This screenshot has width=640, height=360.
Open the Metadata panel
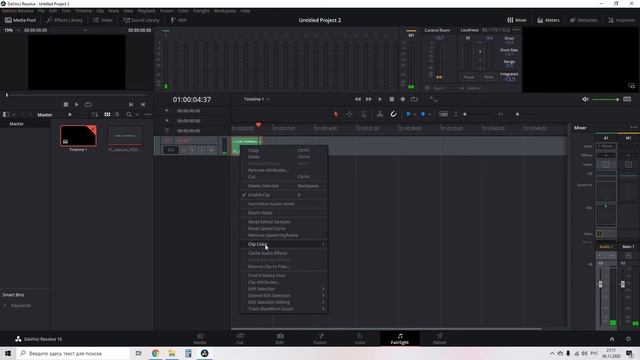(583, 20)
